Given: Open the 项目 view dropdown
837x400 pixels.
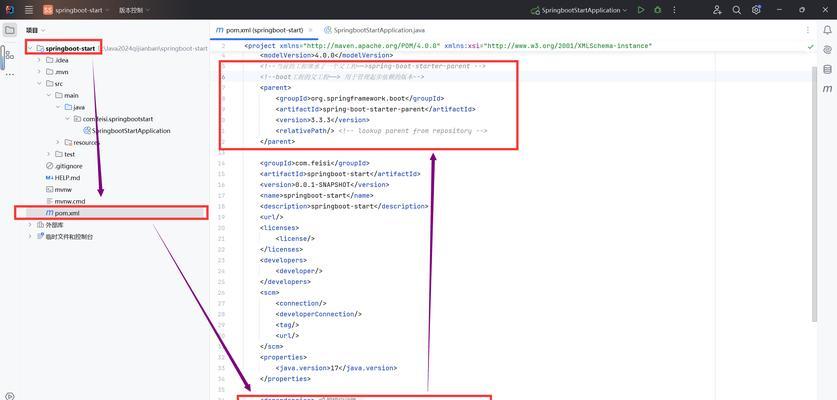Looking at the screenshot, I should [36, 30].
